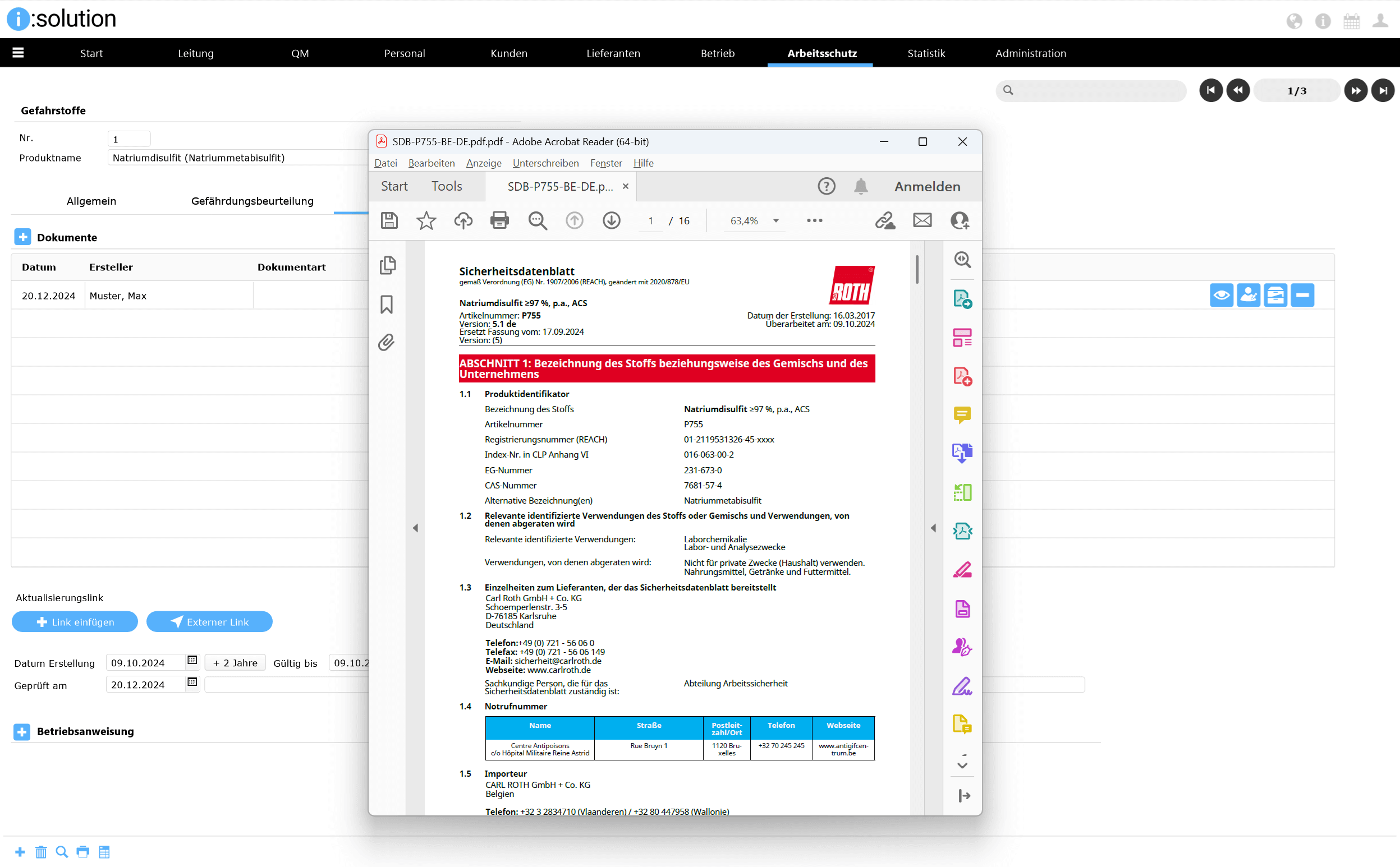Image resolution: width=1400 pixels, height=867 pixels.
Task: Click the print icon in Acrobat toolbar
Action: pyautogui.click(x=499, y=220)
